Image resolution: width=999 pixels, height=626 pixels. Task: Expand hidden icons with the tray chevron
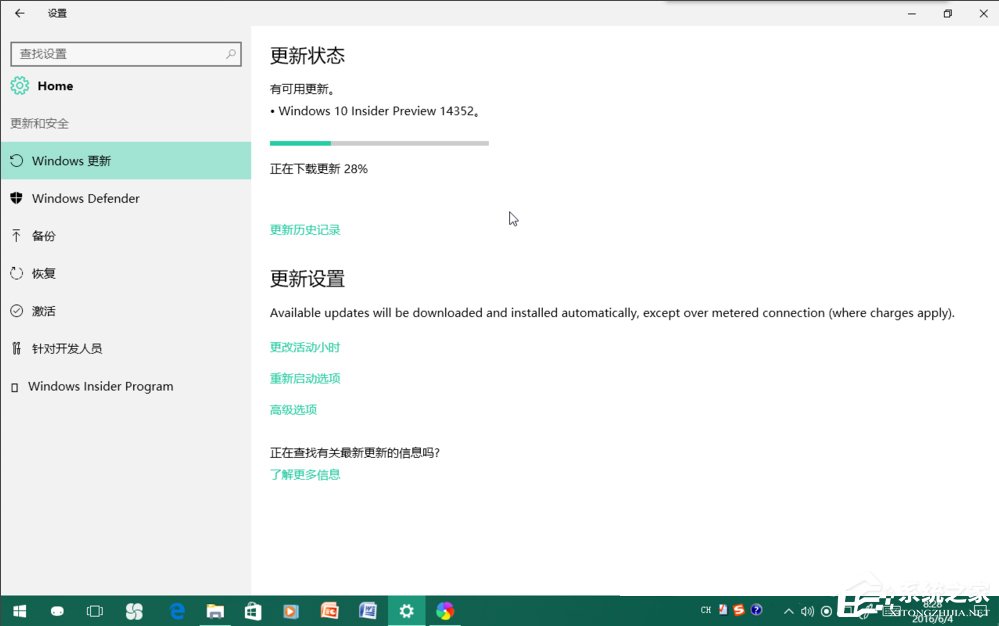(789, 610)
